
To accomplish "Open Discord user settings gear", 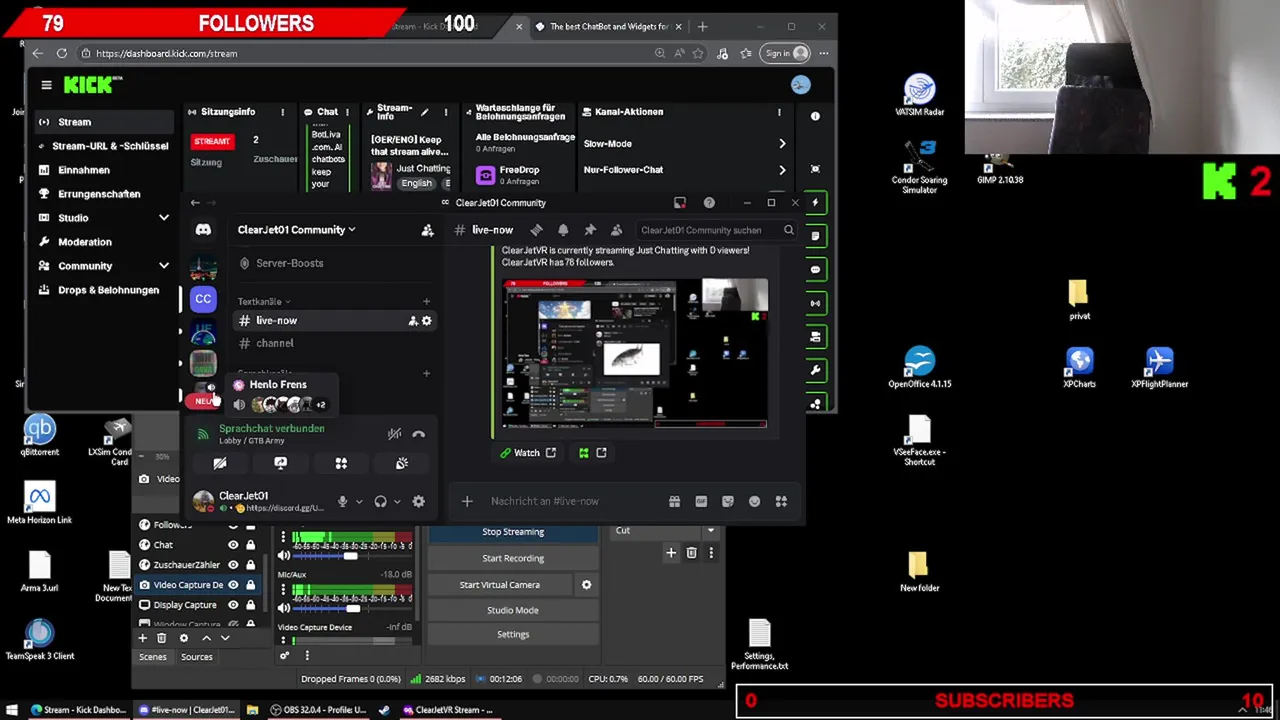I will [x=418, y=501].
